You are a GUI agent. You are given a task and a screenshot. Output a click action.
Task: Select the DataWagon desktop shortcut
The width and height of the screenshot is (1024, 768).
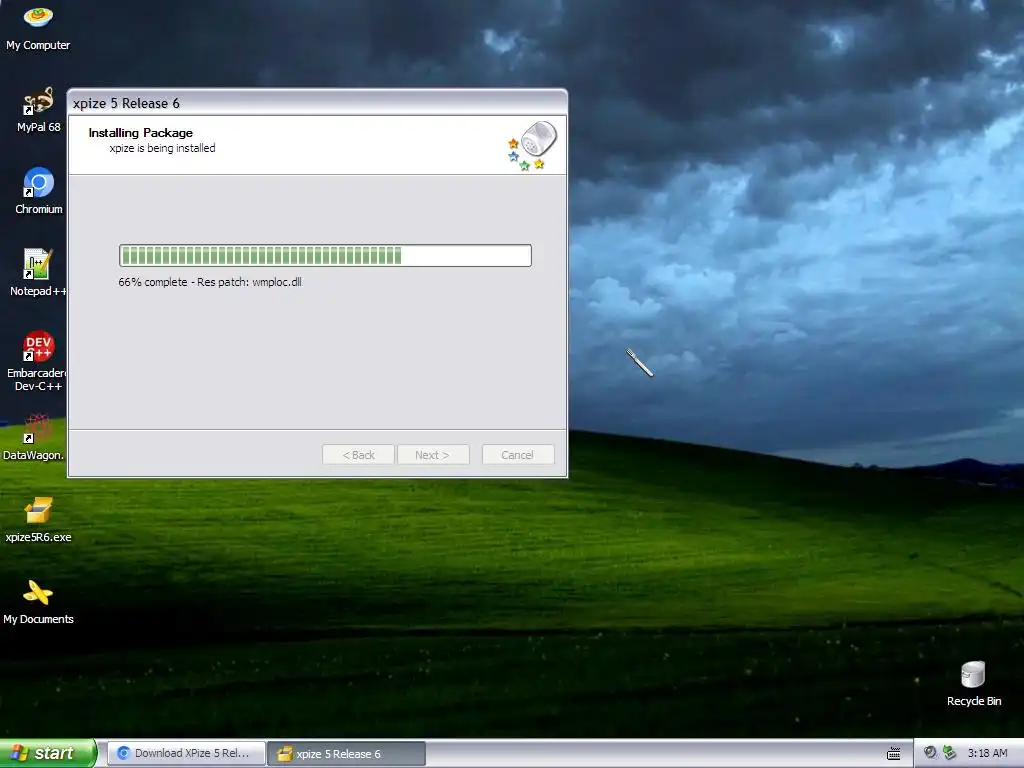[x=34, y=437]
